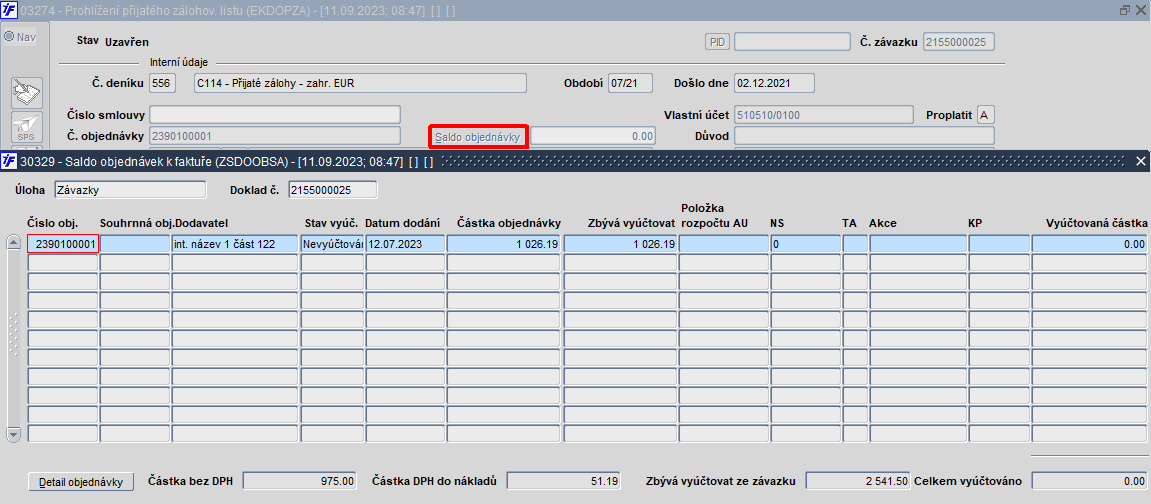This screenshot has width=1151, height=504.
Task: Click the Úloha field Závazky
Action: click(x=131, y=189)
